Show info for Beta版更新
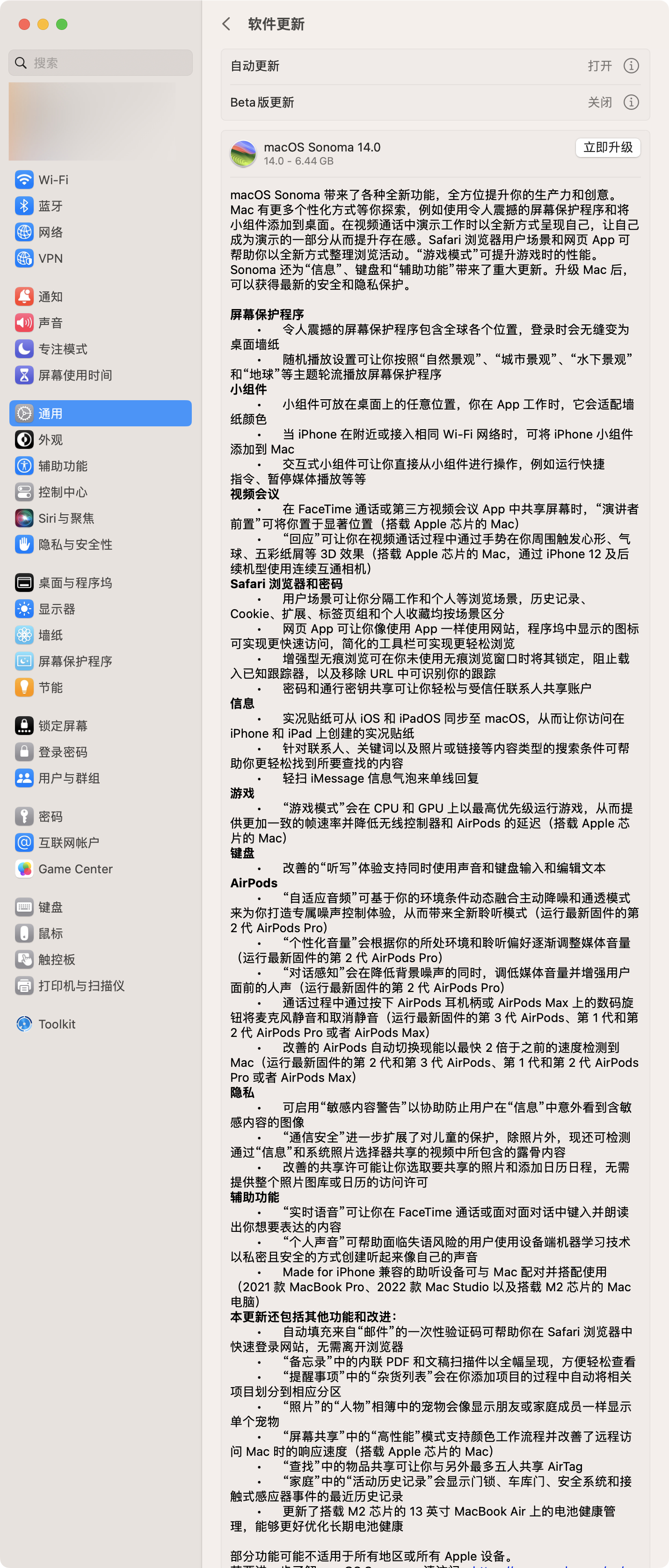This screenshot has height=1568, width=669. click(631, 102)
